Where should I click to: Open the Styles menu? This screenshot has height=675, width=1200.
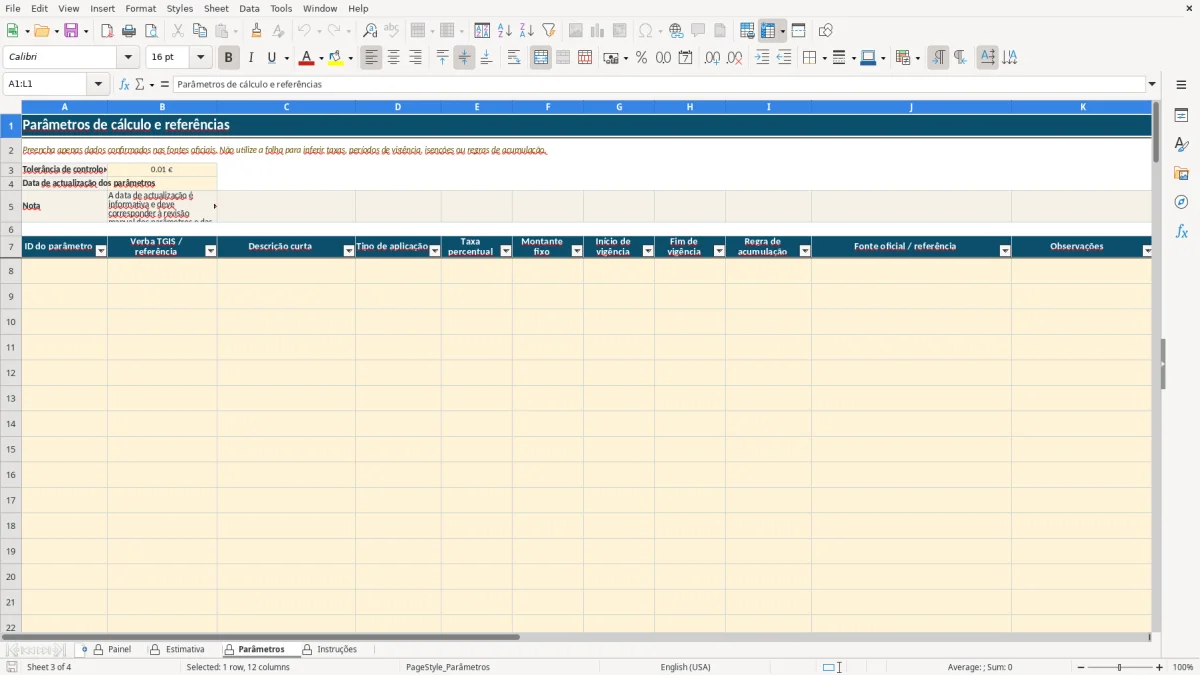pos(180,8)
